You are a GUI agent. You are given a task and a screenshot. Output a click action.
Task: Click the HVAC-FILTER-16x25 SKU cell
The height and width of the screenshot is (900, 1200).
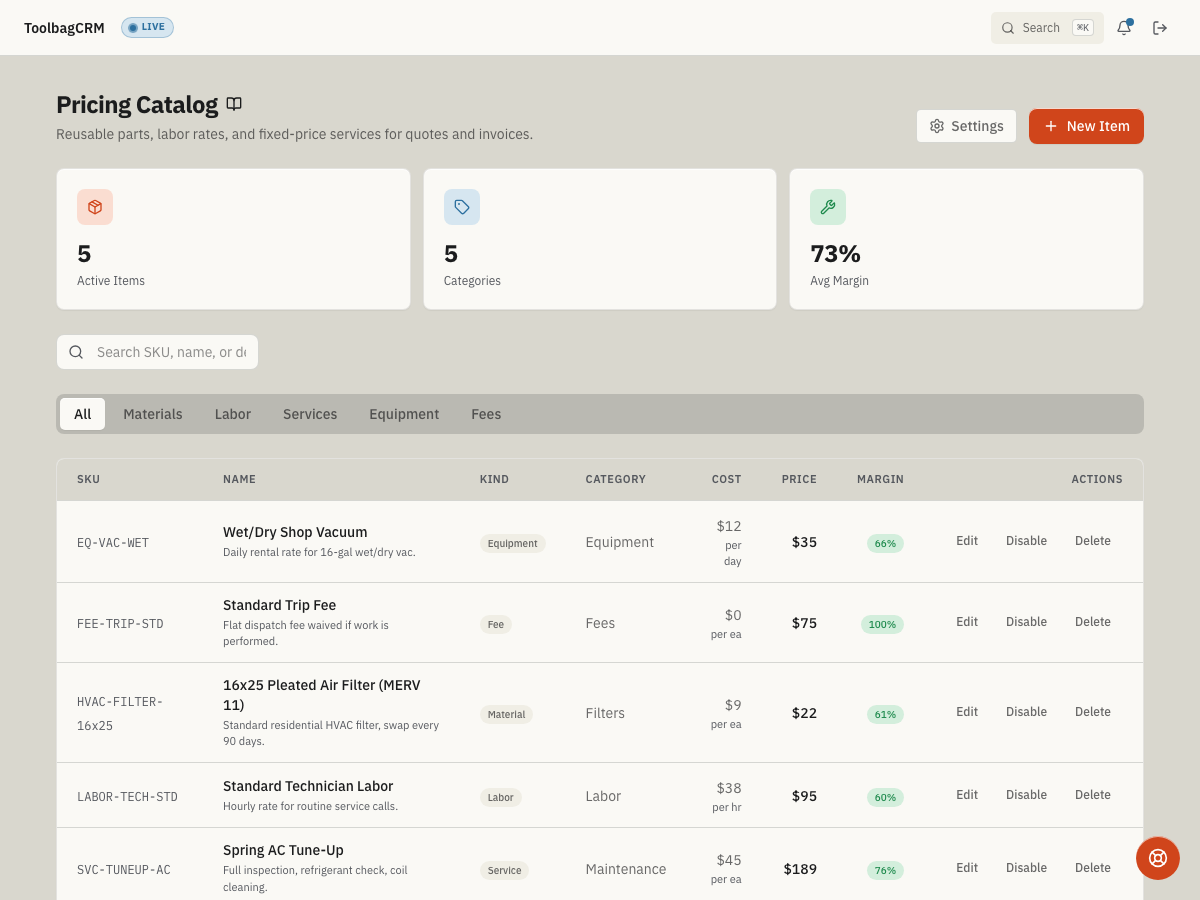(x=120, y=714)
